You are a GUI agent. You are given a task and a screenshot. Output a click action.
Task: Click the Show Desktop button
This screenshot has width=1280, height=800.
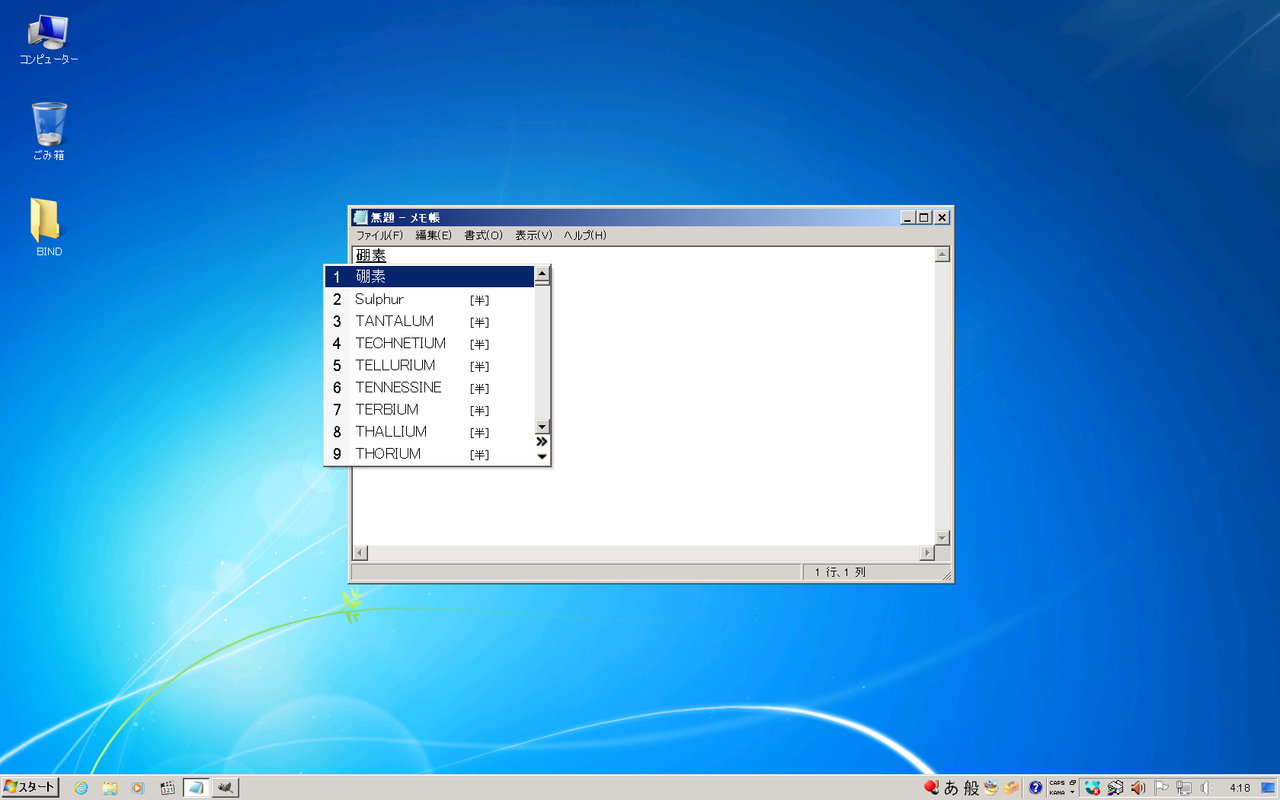pyautogui.click(x=1268, y=788)
